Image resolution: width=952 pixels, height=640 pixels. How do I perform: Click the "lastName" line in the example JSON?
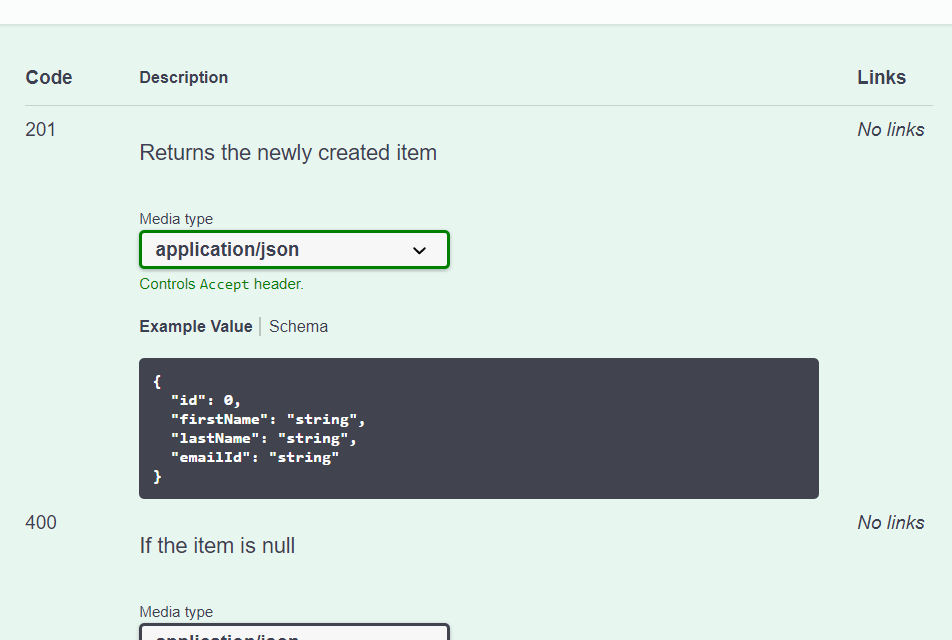point(263,438)
